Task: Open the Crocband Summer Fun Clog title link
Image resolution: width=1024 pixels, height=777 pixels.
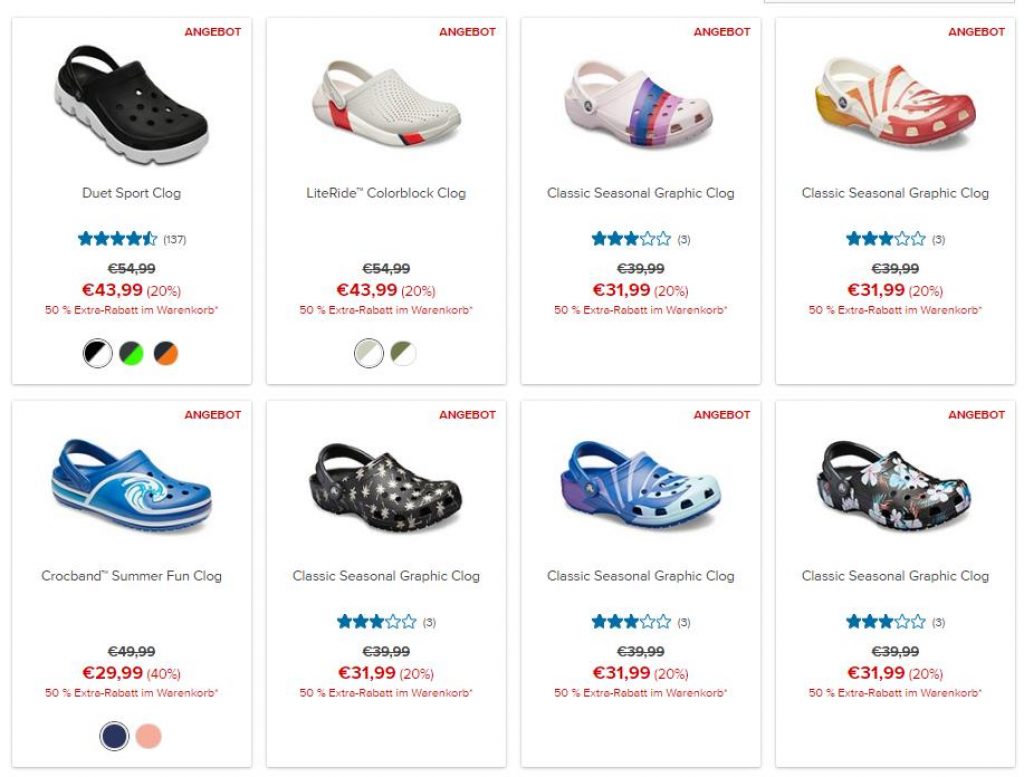Action: [131, 575]
